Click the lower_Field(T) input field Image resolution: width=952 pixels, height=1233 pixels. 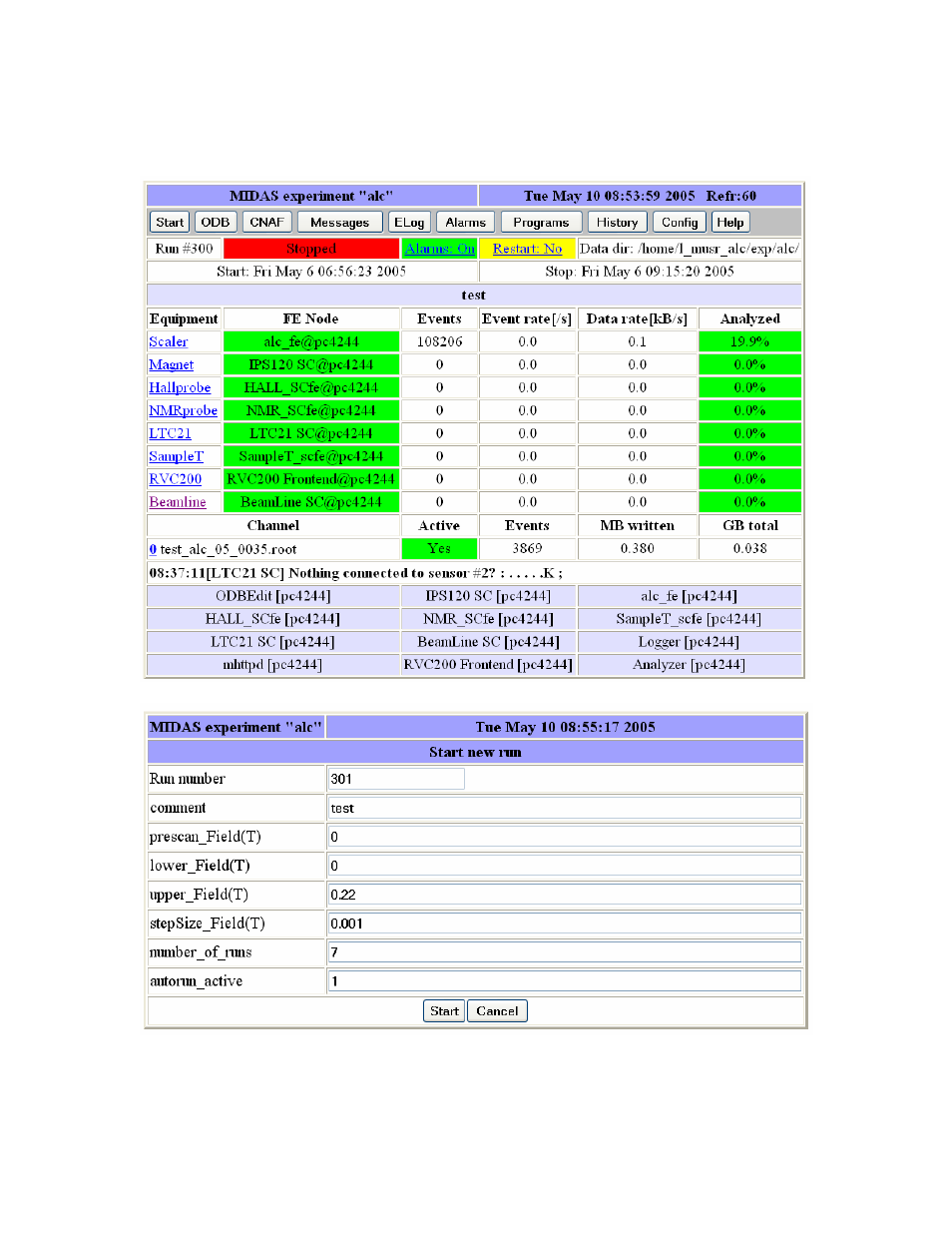click(565, 866)
